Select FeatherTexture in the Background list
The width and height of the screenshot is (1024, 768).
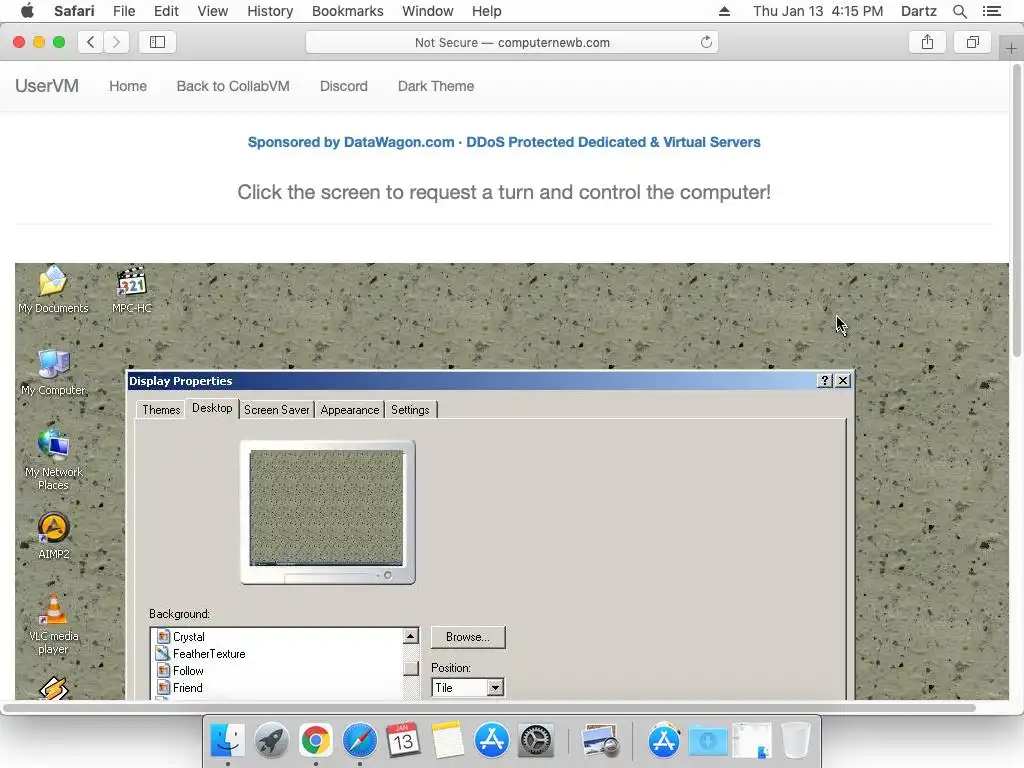[209, 654]
